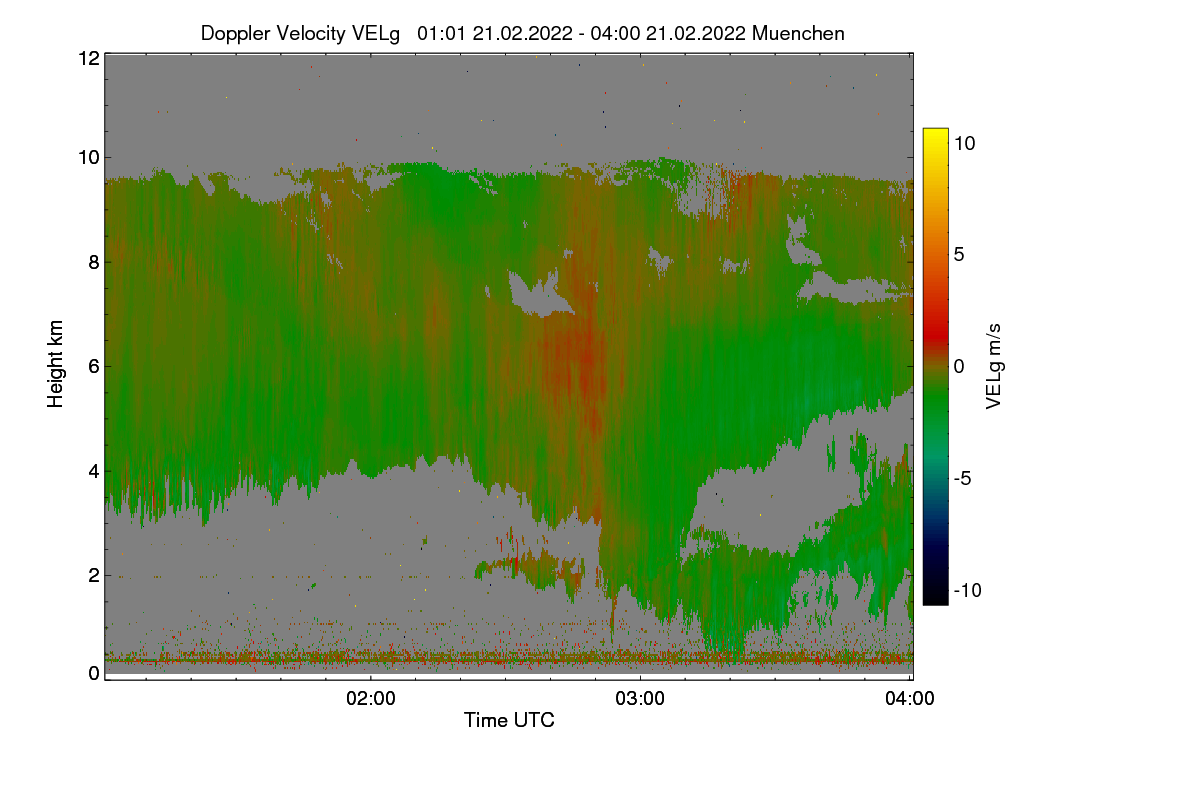The width and height of the screenshot is (1200, 800).
Task: Click the height axis label 6
Action: pos(93,366)
